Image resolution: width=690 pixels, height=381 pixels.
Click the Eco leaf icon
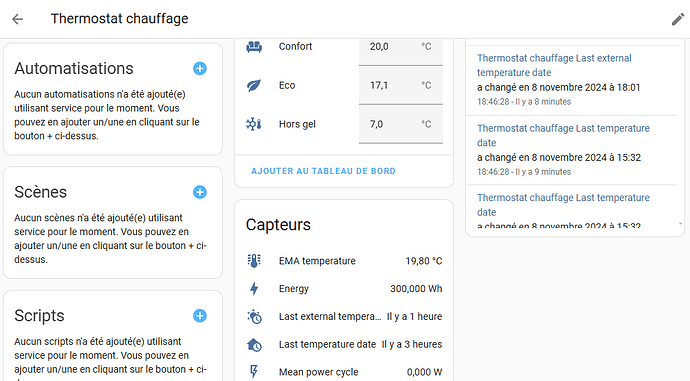pos(254,85)
